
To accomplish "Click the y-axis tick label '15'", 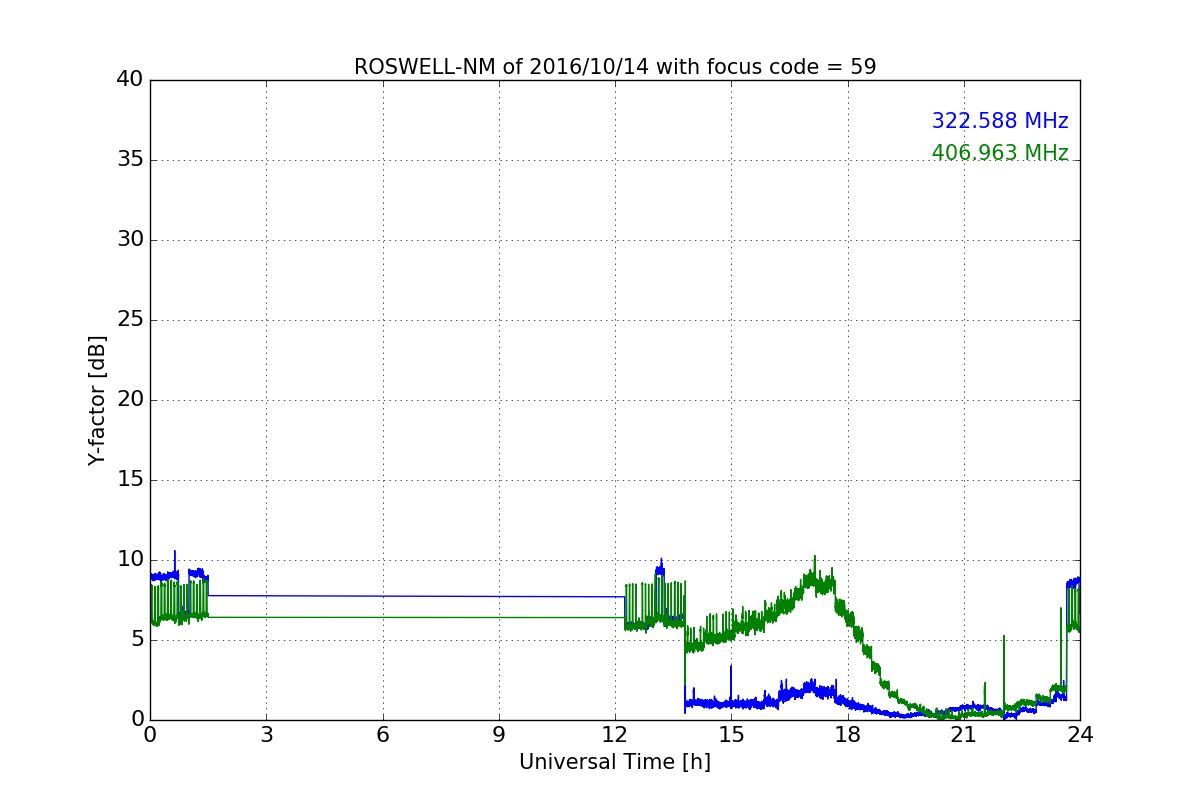I will pos(130,480).
